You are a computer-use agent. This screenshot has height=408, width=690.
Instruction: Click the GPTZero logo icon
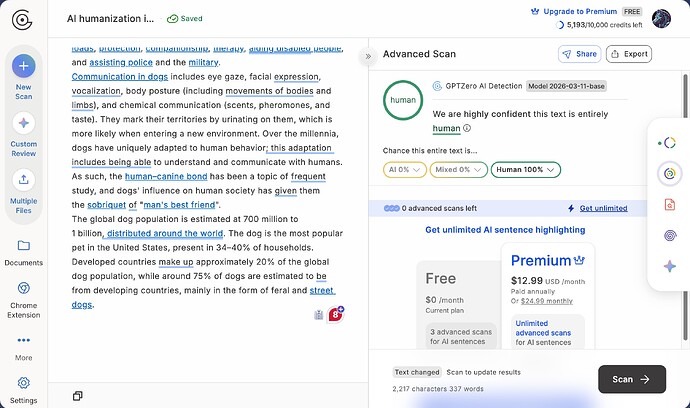coord(22,20)
